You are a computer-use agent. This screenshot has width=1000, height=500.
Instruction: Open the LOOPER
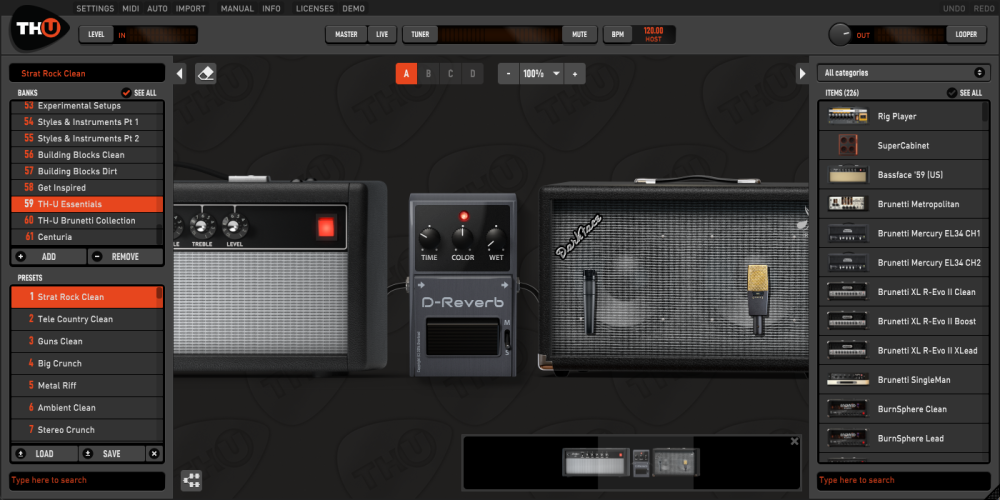coord(966,34)
